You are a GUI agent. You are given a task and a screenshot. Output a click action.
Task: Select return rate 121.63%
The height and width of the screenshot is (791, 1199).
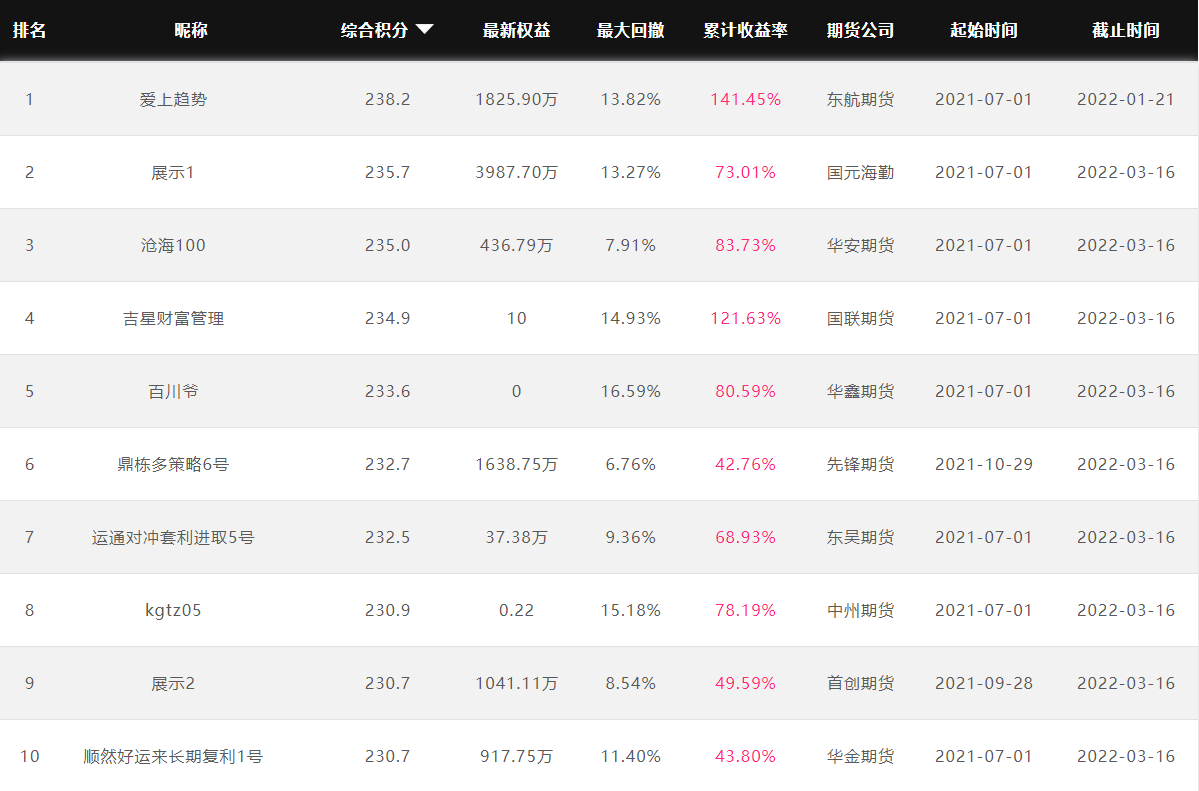(746, 318)
